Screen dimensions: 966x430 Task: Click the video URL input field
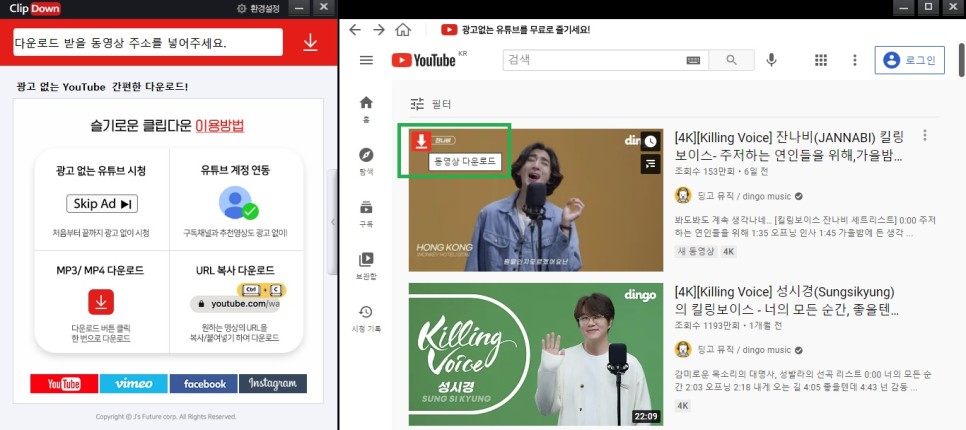pos(148,43)
